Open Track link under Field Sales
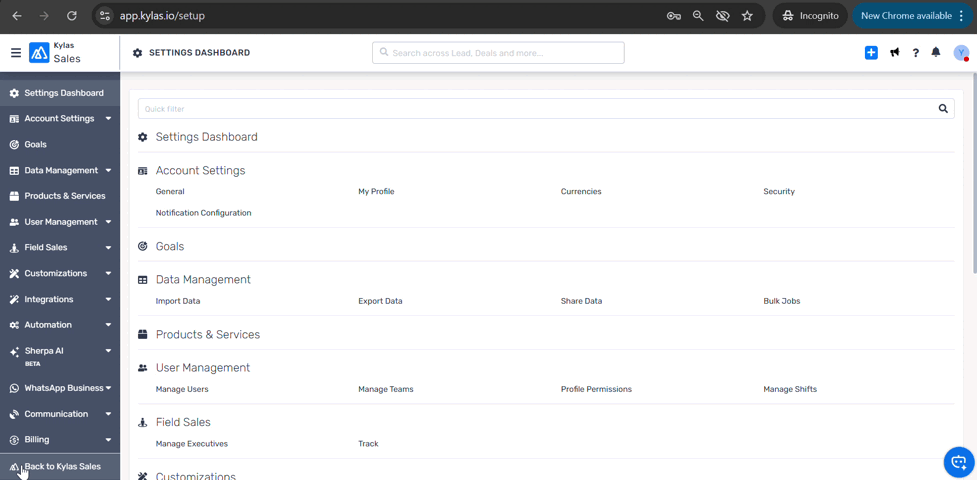The image size is (977, 480). tap(368, 444)
